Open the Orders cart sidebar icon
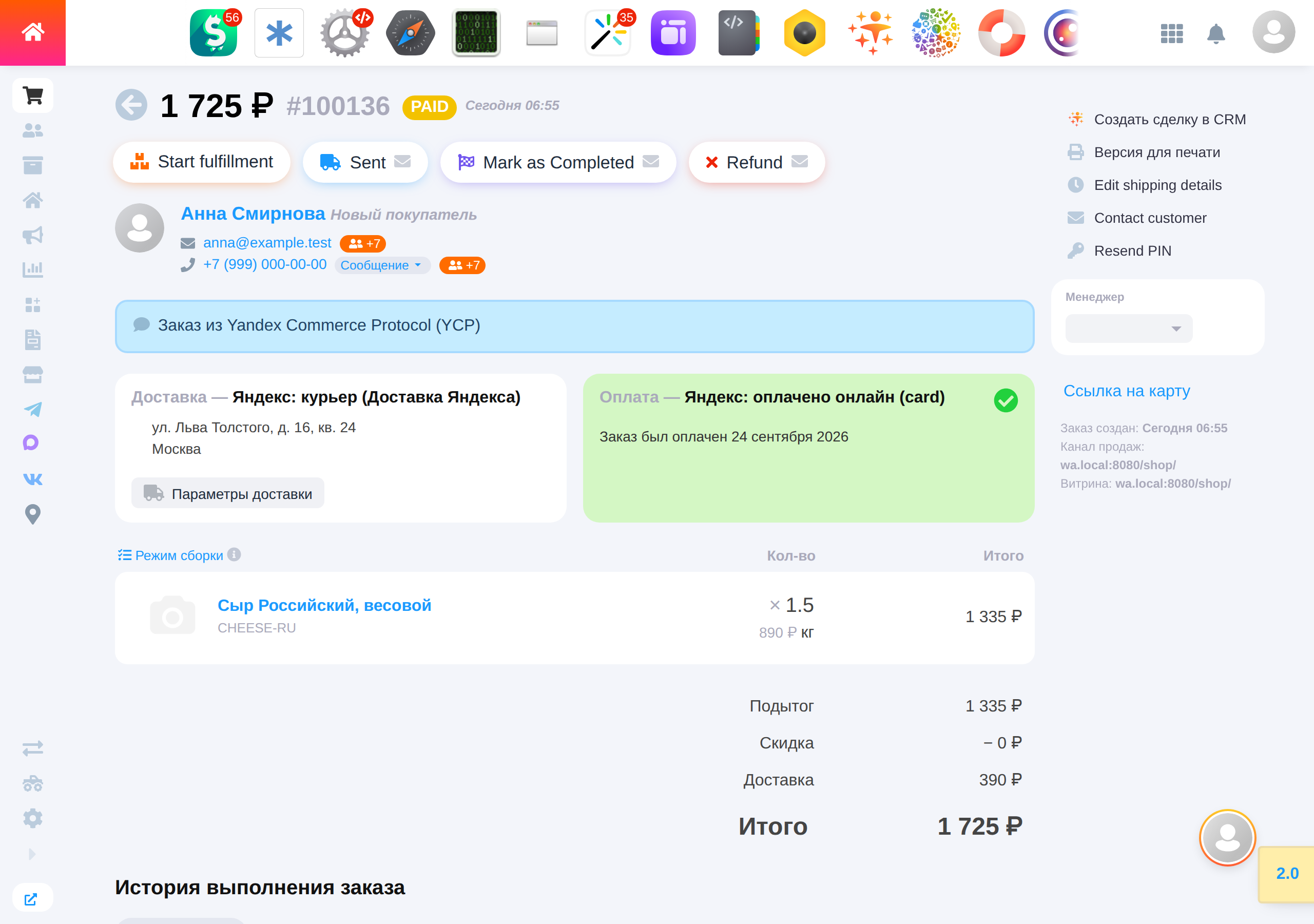 pos(33,95)
